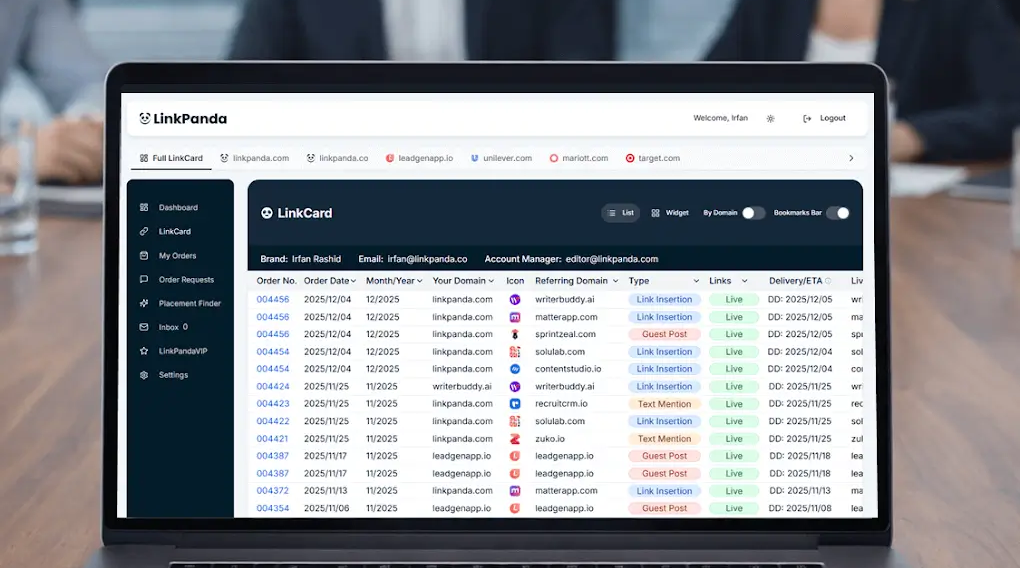Image resolution: width=1020 pixels, height=568 pixels.
Task: Open Order Requests in the sidebar
Action: [x=177, y=280]
